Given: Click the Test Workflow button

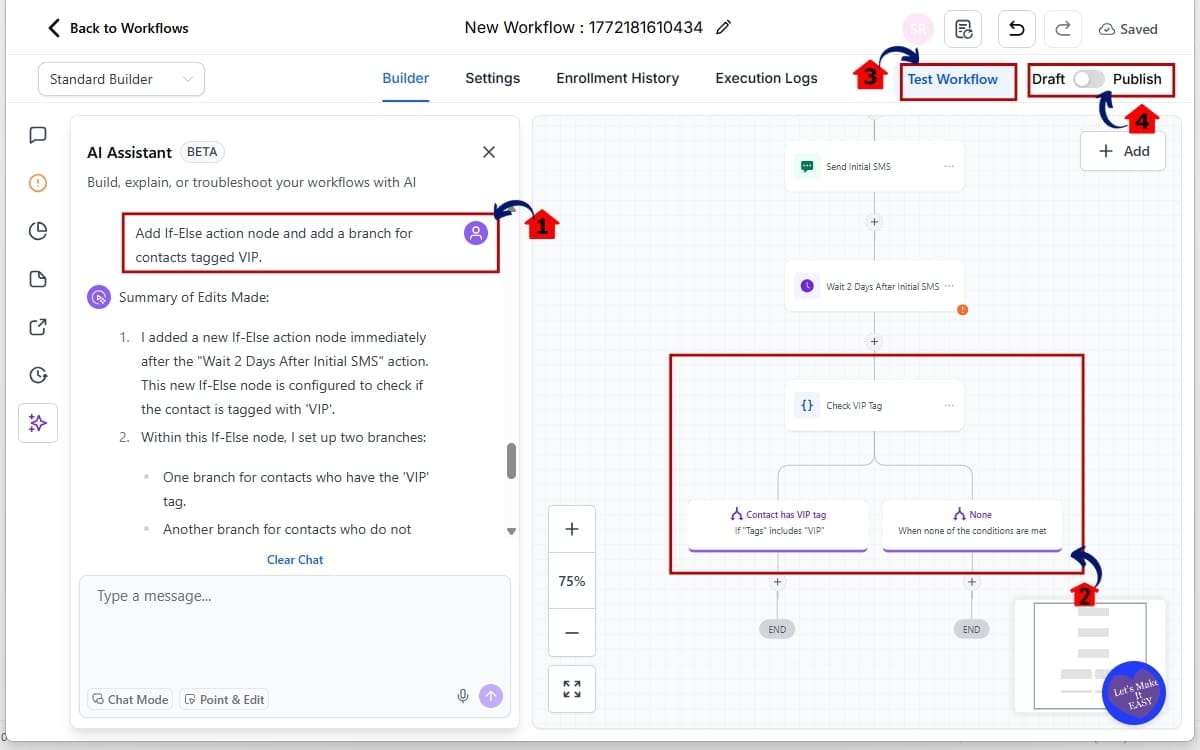Looking at the screenshot, I should pyautogui.click(x=952, y=79).
